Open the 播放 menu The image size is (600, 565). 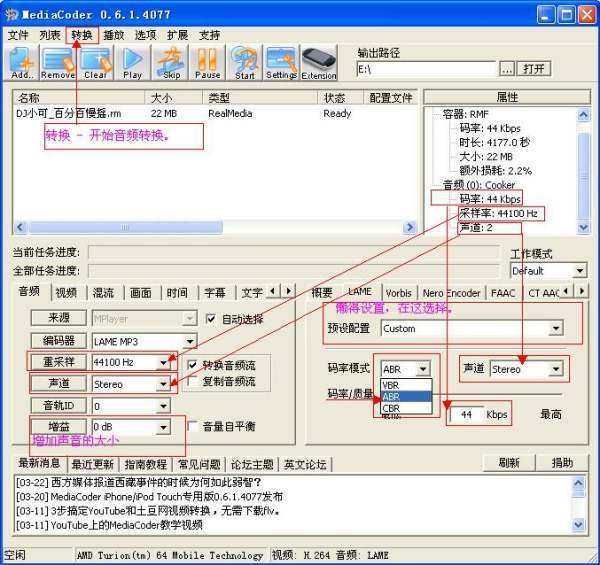114,35
